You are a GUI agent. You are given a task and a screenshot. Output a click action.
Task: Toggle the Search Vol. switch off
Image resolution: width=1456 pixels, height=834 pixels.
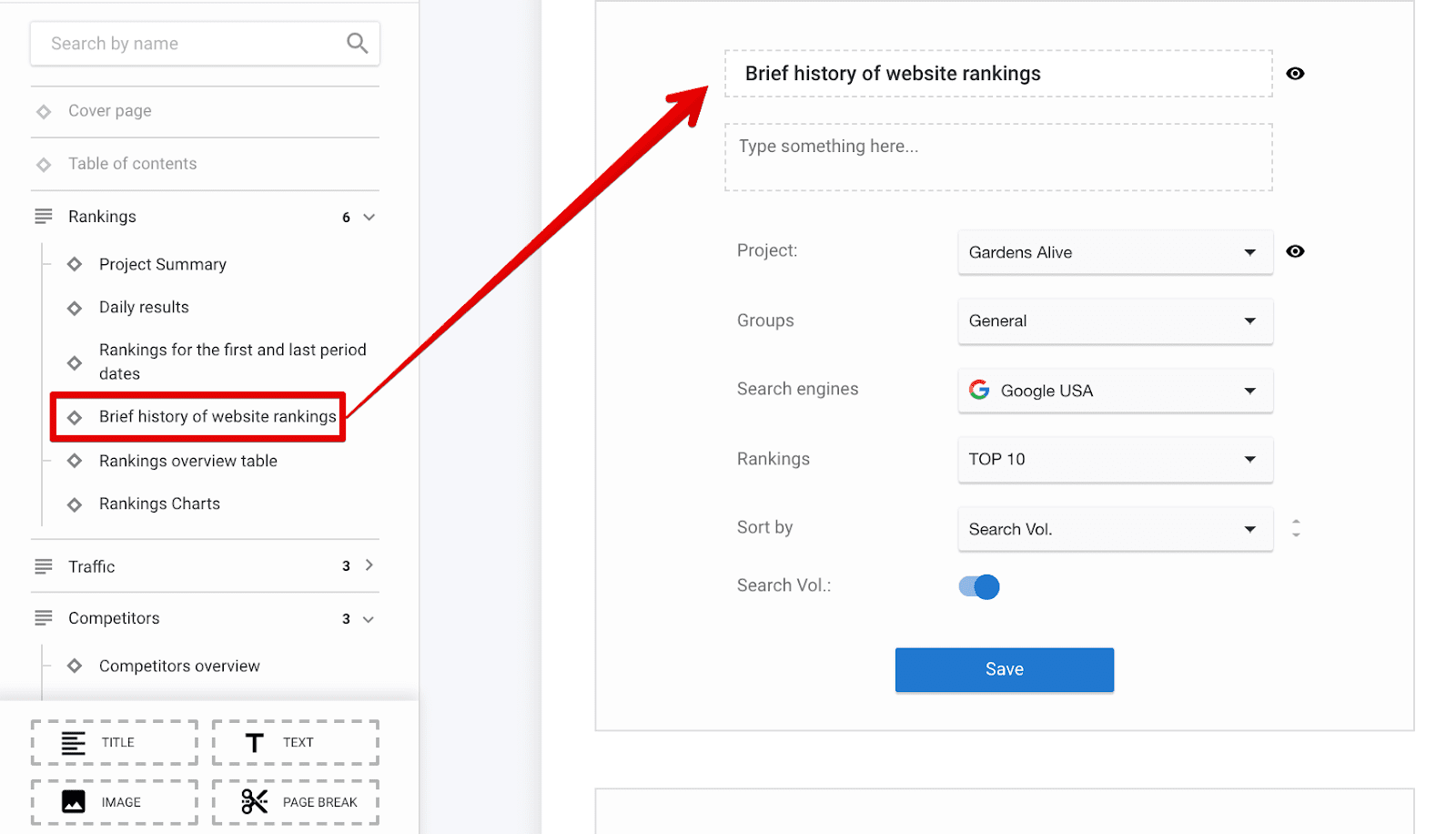click(x=979, y=586)
